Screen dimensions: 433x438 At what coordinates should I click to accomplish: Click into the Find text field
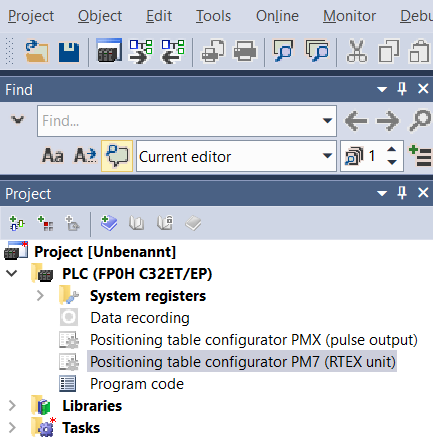click(x=180, y=121)
